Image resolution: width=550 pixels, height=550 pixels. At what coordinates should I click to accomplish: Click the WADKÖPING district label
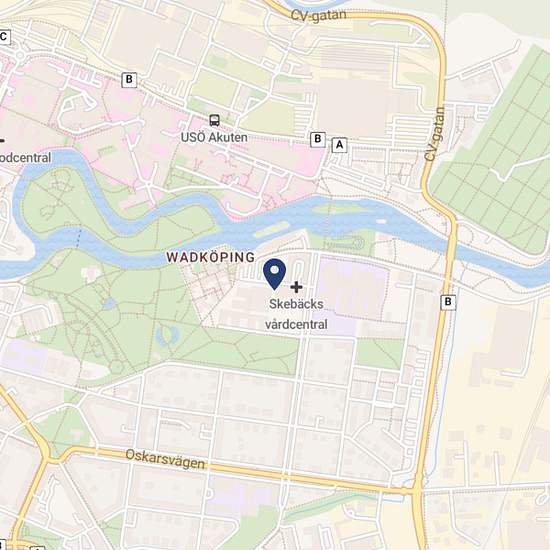tap(210, 257)
